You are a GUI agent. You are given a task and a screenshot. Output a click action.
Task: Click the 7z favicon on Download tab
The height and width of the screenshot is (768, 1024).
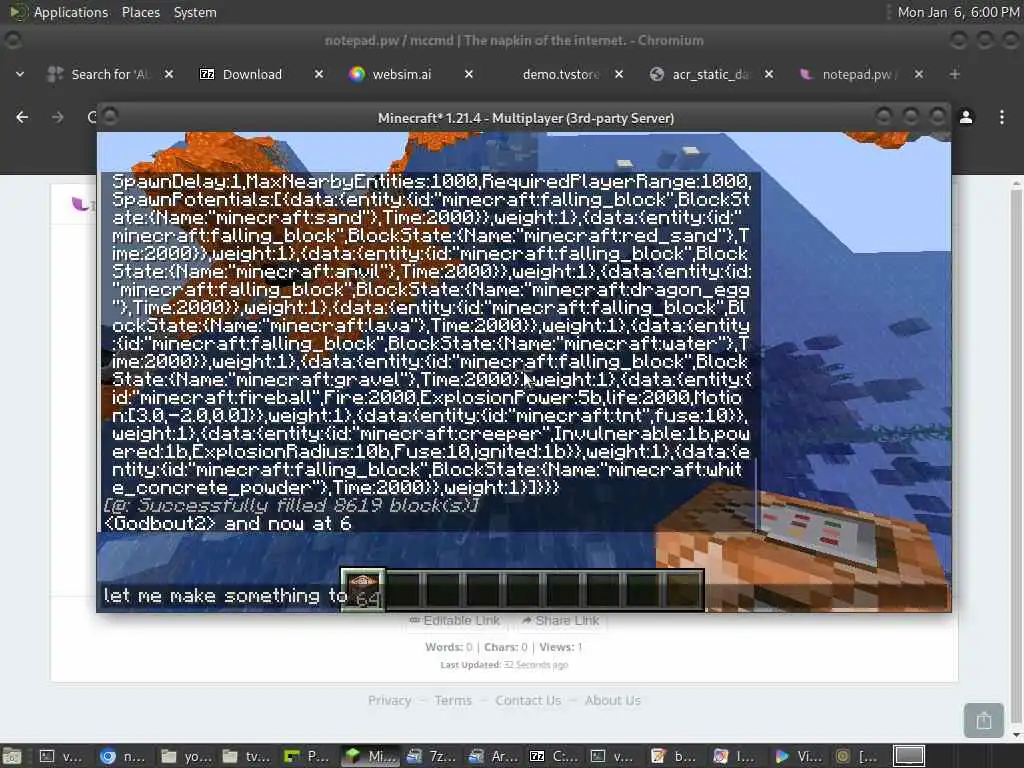206,74
